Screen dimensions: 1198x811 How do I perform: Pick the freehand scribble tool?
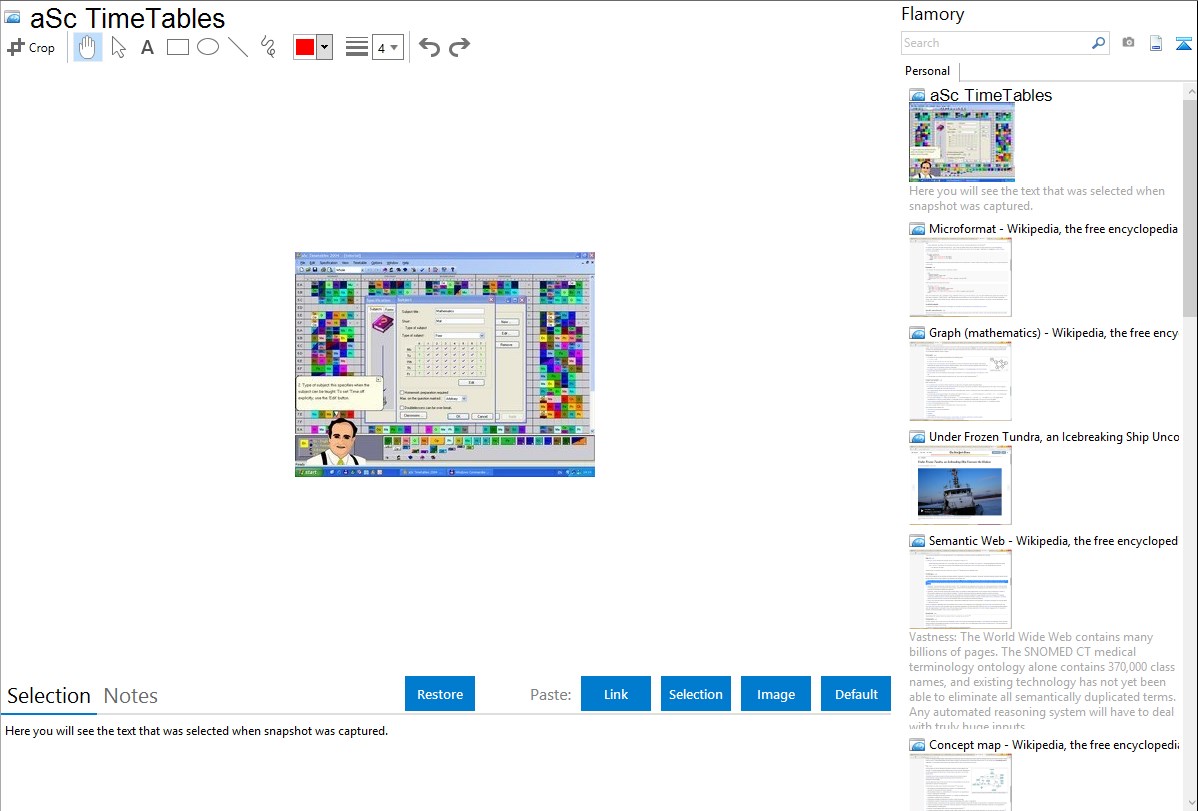click(x=268, y=47)
